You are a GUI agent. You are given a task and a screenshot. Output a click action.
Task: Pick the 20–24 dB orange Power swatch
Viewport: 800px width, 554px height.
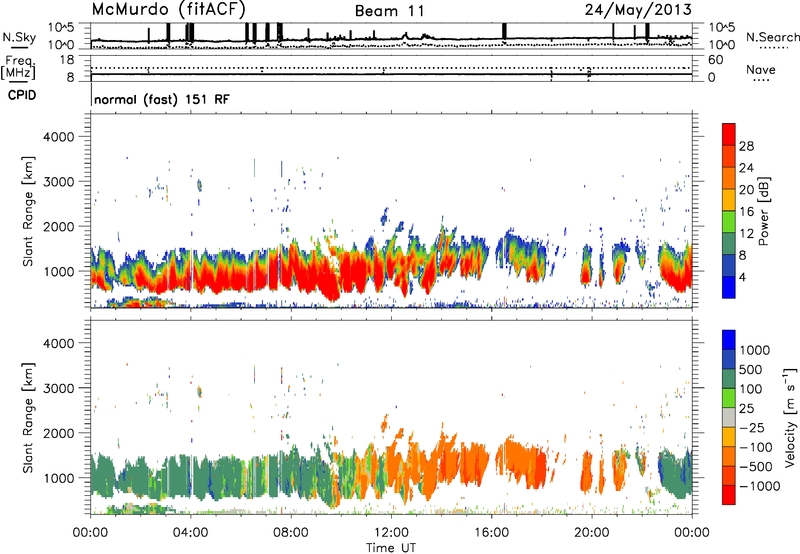pos(729,178)
